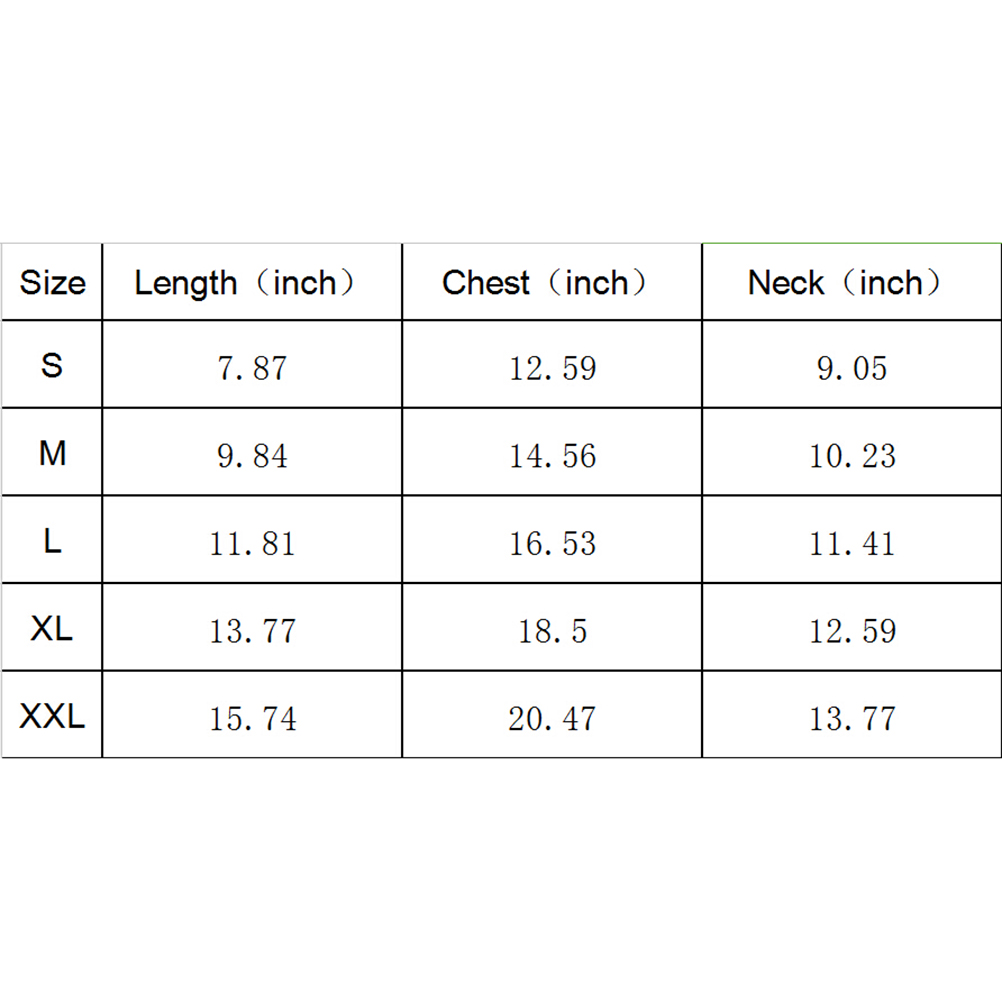Click the XXL size row label
Image resolution: width=1002 pixels, height=1002 pixels.
click(x=52, y=716)
